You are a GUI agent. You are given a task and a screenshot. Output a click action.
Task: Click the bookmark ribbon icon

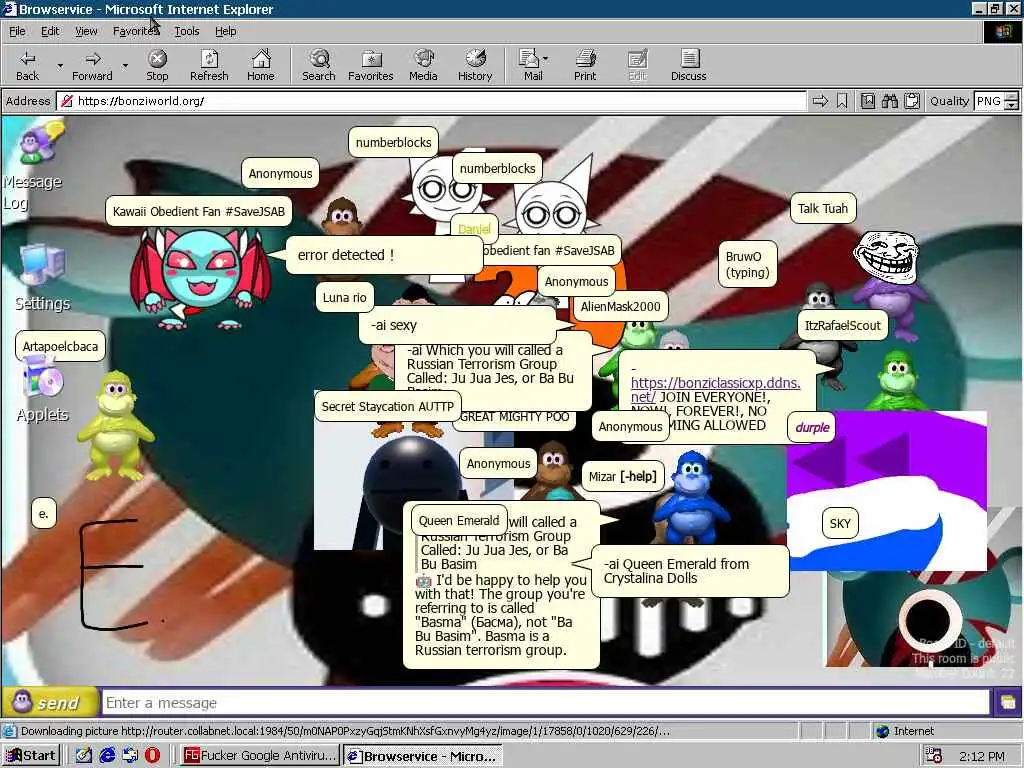(x=842, y=101)
